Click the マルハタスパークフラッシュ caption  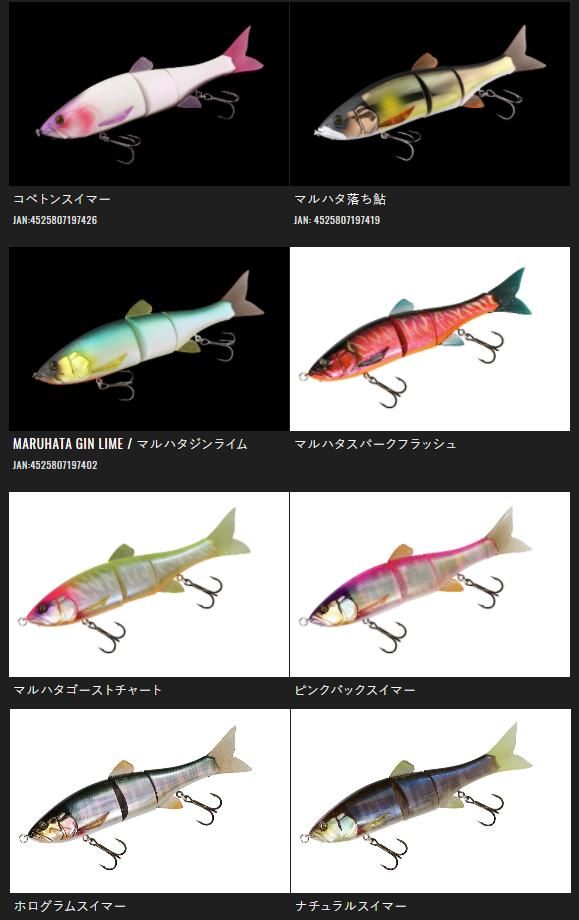click(x=375, y=444)
